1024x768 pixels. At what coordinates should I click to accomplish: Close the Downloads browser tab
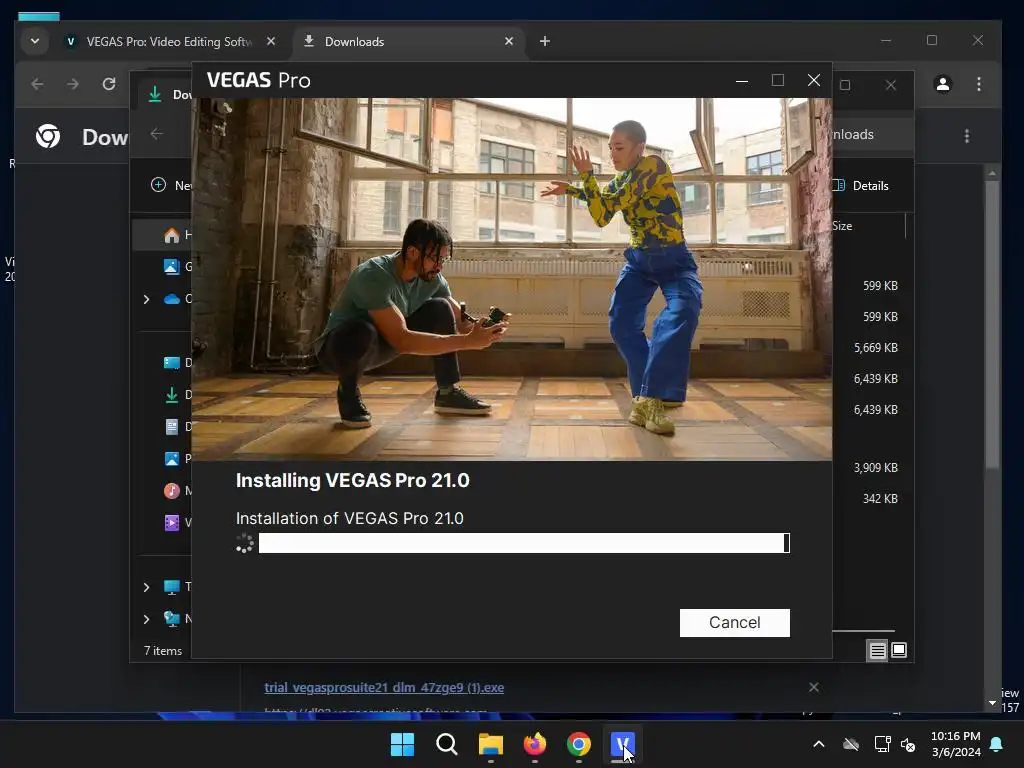509,41
